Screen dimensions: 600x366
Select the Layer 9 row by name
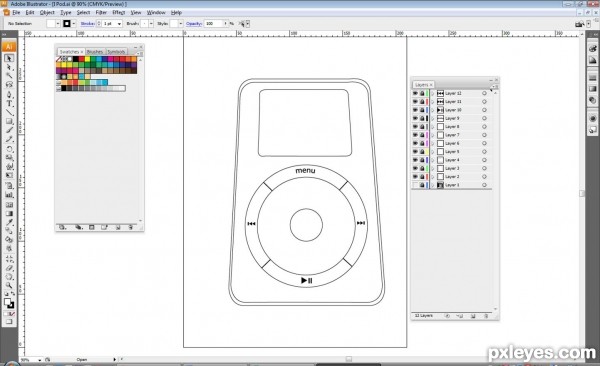pyautogui.click(x=452, y=118)
